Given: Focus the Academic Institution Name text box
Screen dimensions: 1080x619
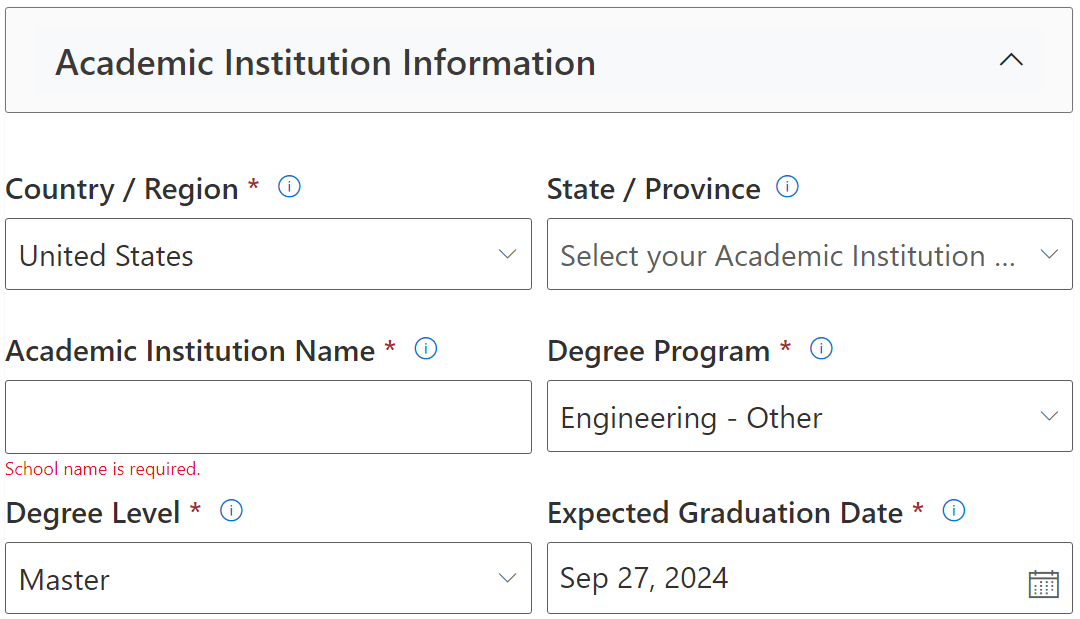Looking at the screenshot, I should click(x=268, y=417).
